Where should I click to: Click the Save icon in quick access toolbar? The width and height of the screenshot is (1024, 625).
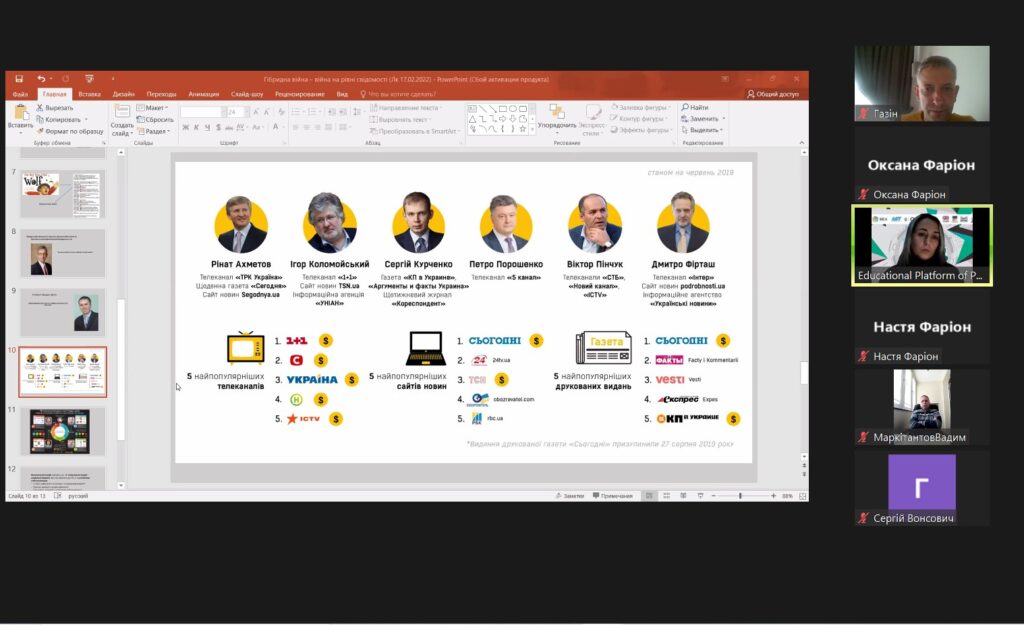[x=19, y=78]
